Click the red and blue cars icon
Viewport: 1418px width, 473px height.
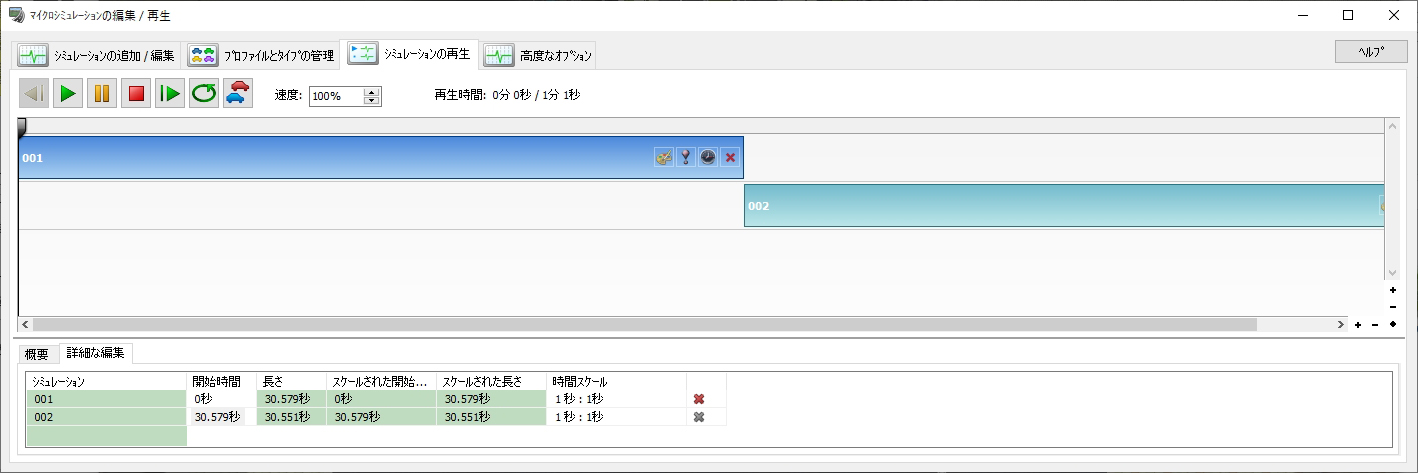point(238,94)
